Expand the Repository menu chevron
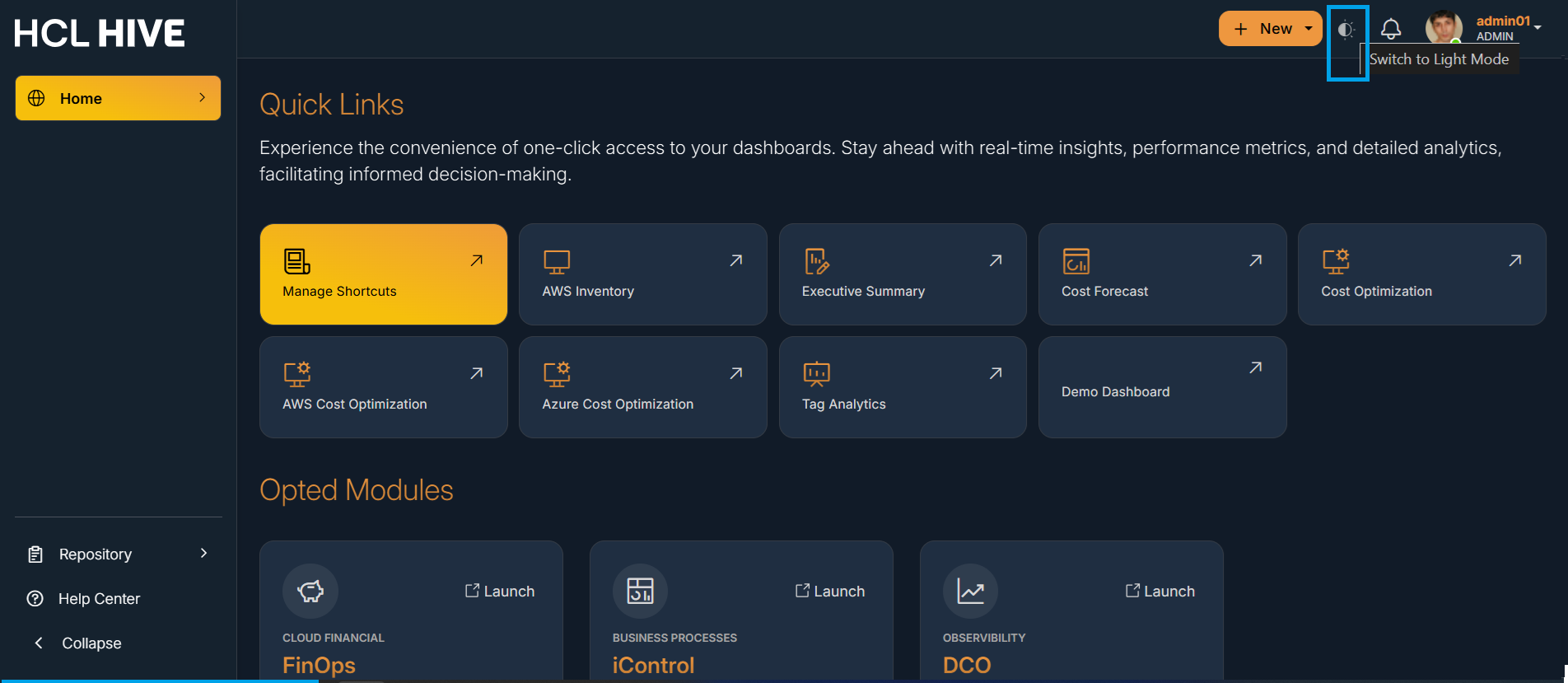This screenshot has height=683, width=1568. click(203, 554)
